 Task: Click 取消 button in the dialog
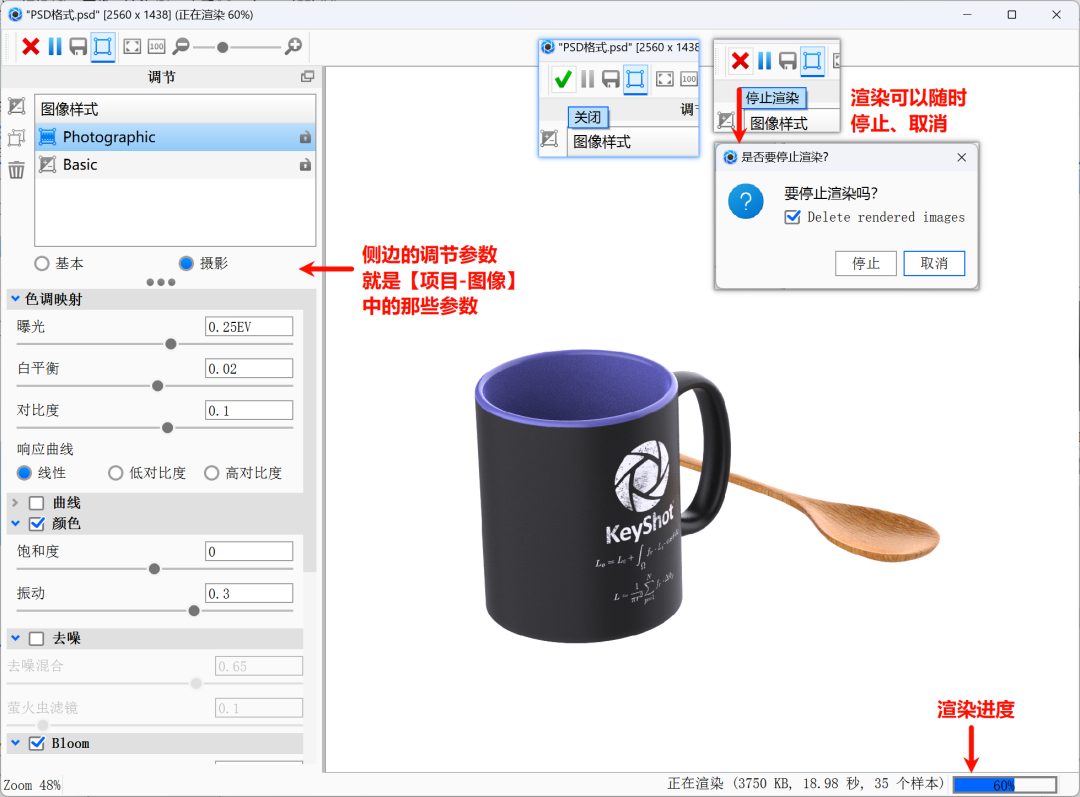pos(934,263)
